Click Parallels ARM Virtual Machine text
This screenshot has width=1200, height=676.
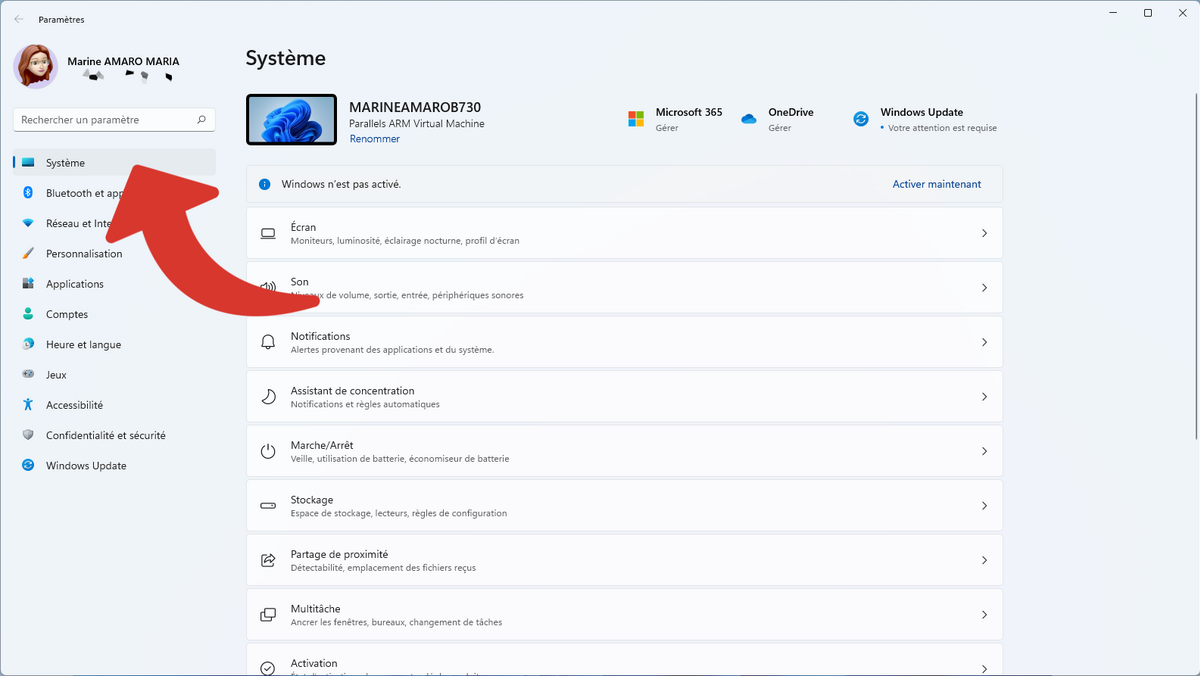(417, 124)
